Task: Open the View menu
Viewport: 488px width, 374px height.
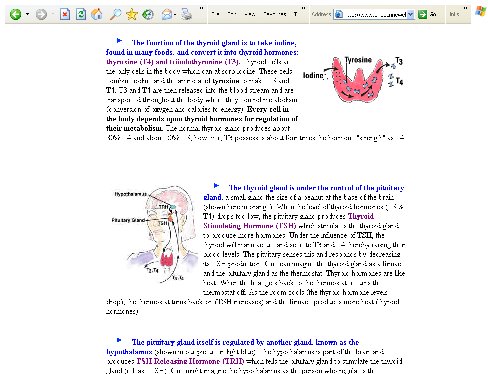Action: pyautogui.click(x=250, y=14)
